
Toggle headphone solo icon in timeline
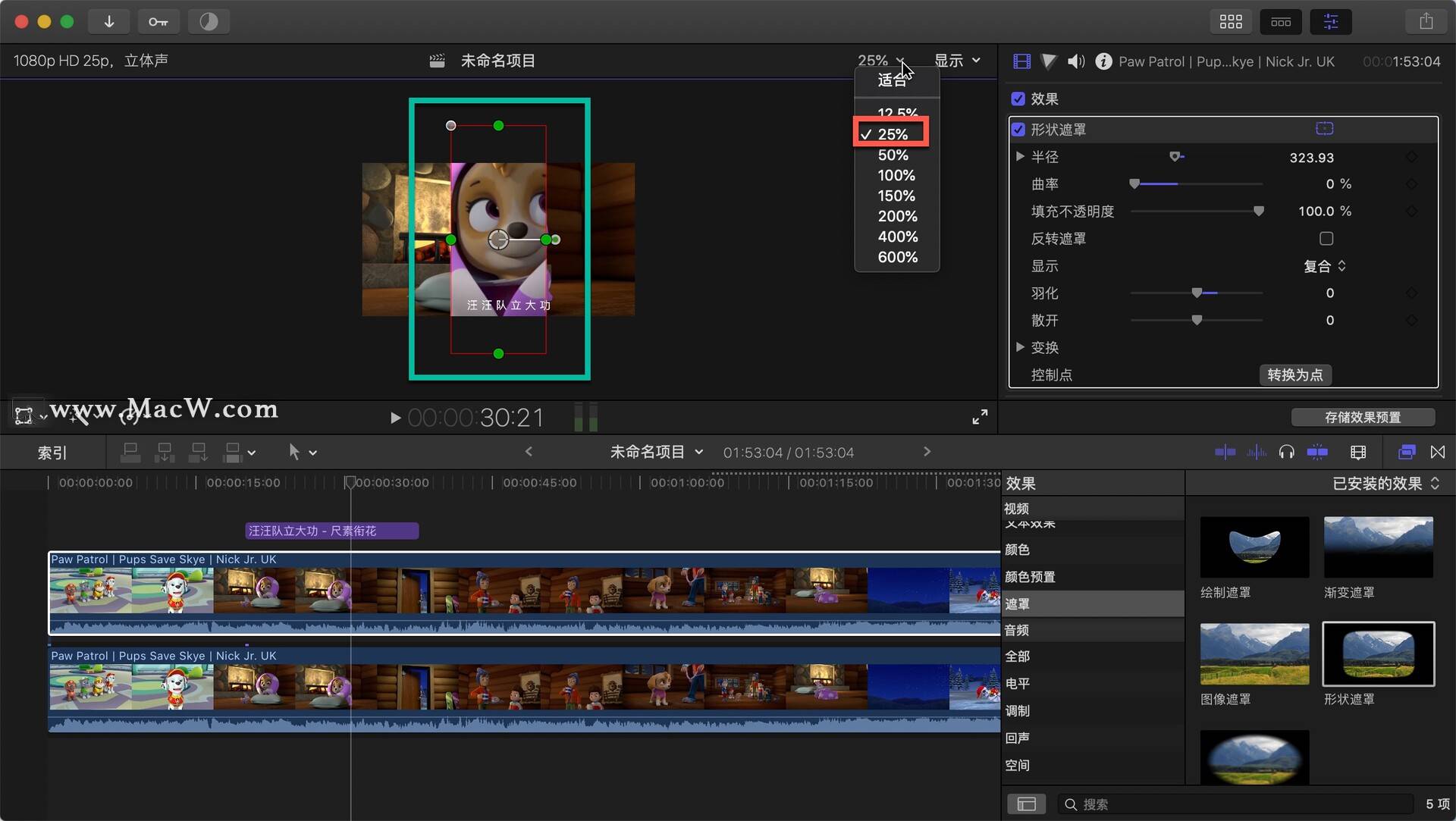coord(1286,453)
